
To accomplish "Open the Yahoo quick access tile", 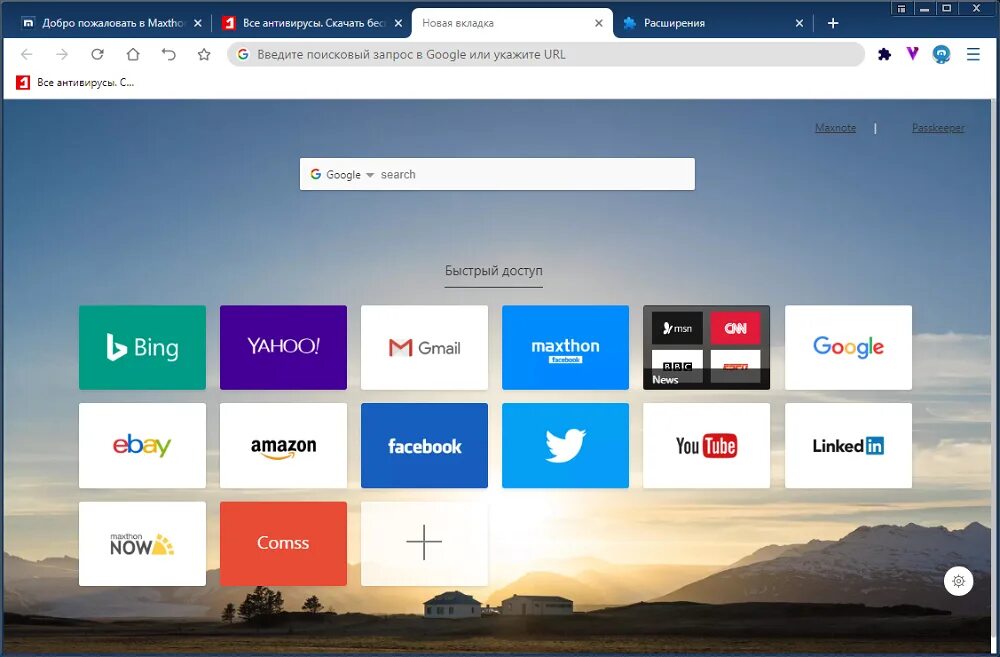I will point(283,348).
